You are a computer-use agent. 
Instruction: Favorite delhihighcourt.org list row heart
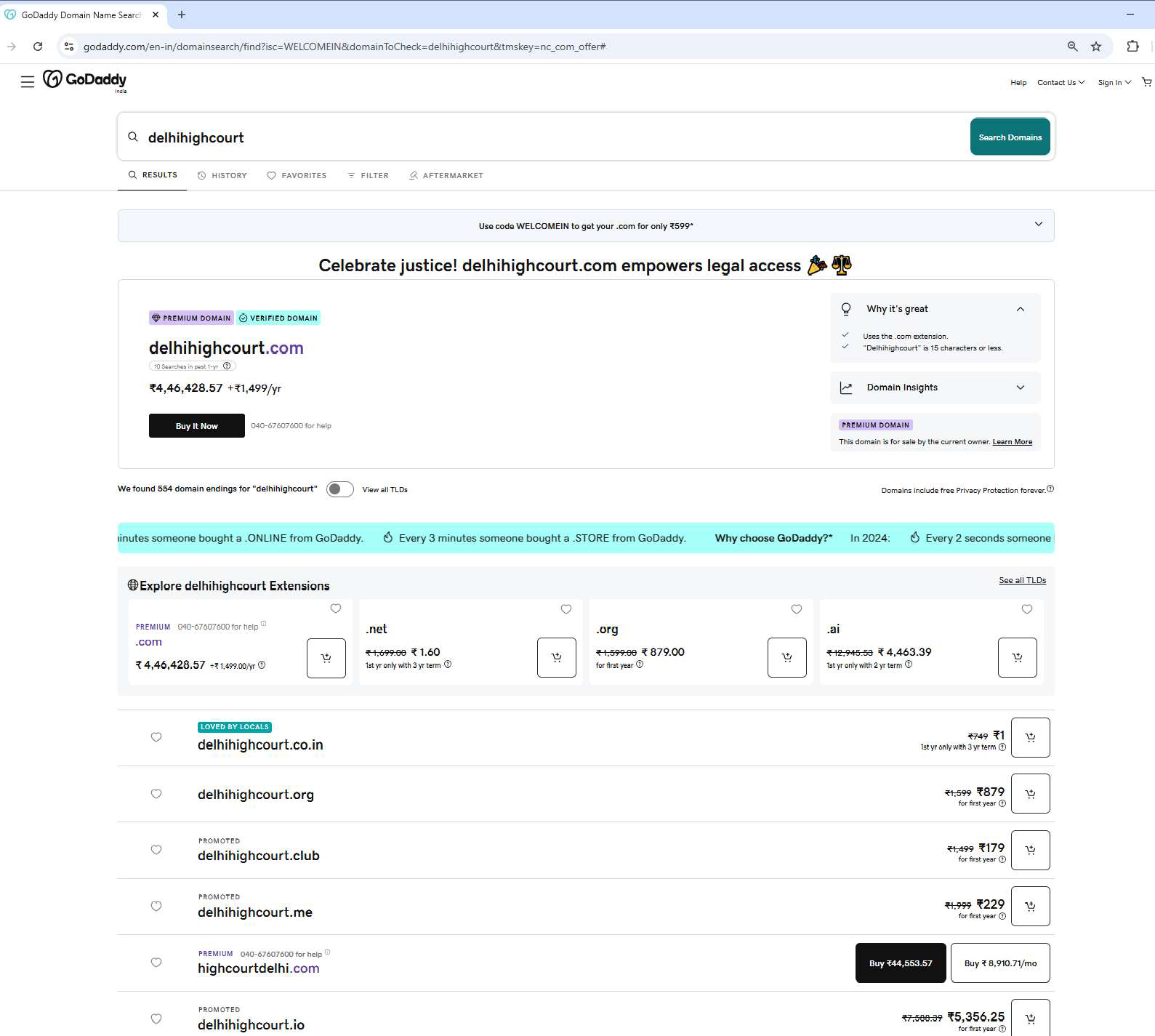click(156, 794)
